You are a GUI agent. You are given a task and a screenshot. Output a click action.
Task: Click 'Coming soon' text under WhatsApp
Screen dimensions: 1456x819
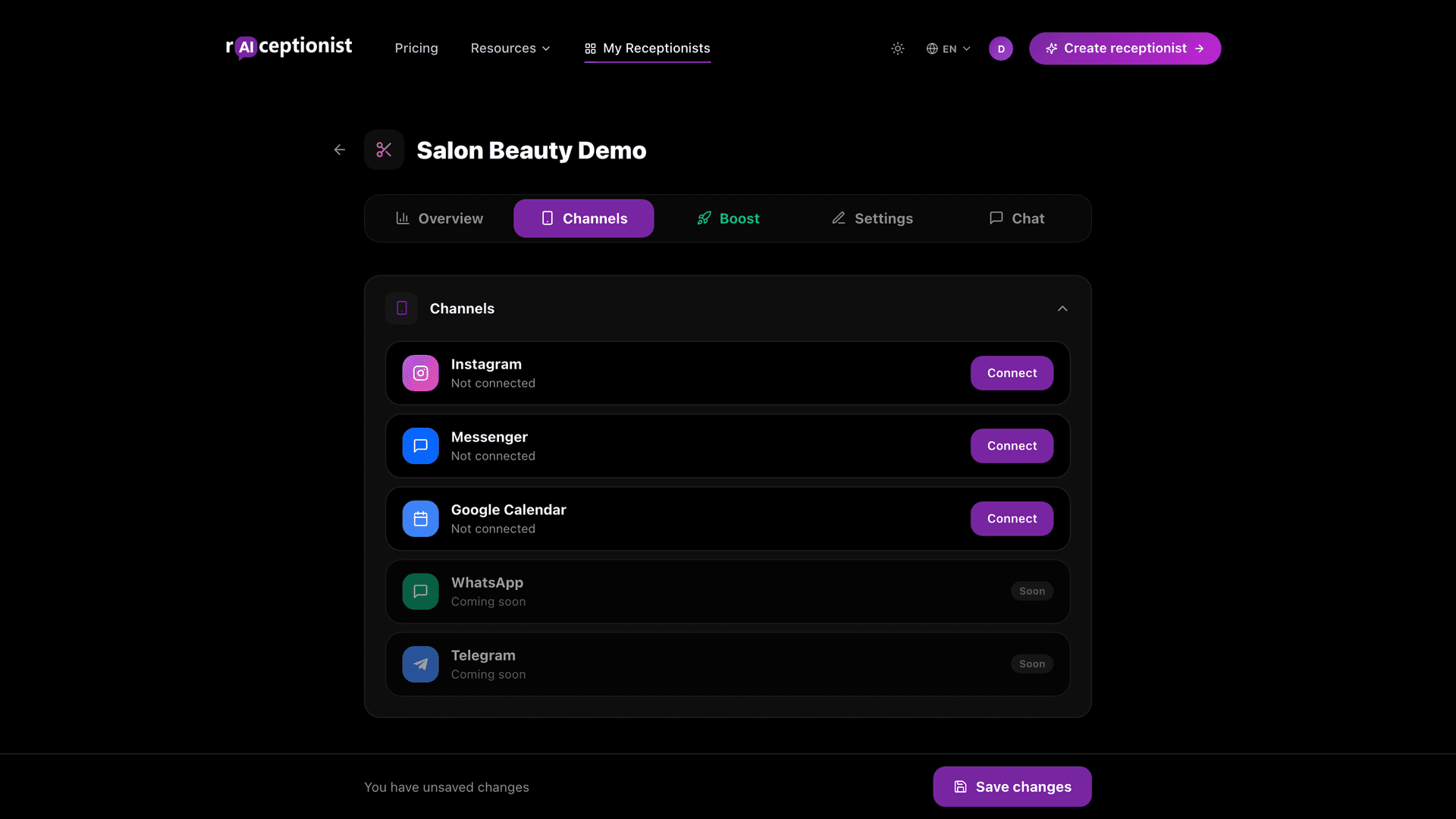[x=488, y=602]
